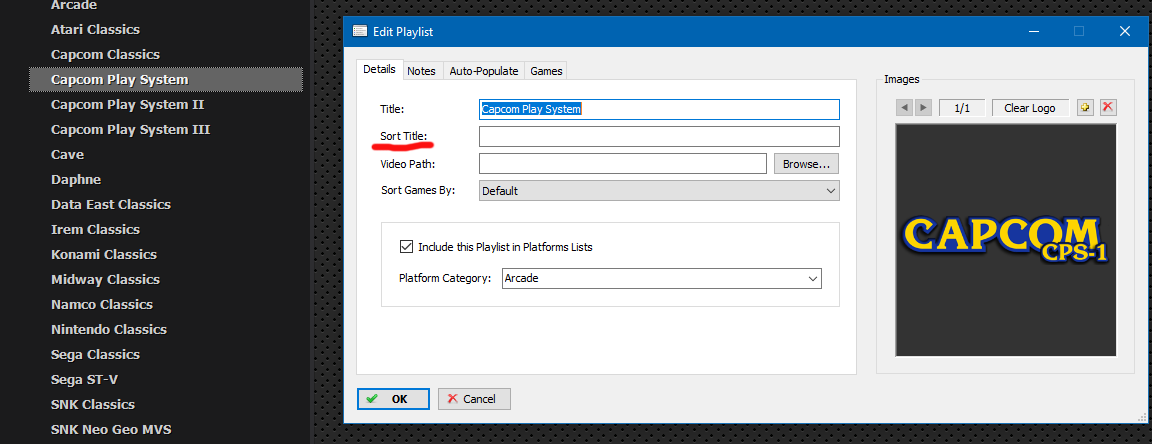
Task: Add a new image with the star icon
Action: coord(1085,108)
